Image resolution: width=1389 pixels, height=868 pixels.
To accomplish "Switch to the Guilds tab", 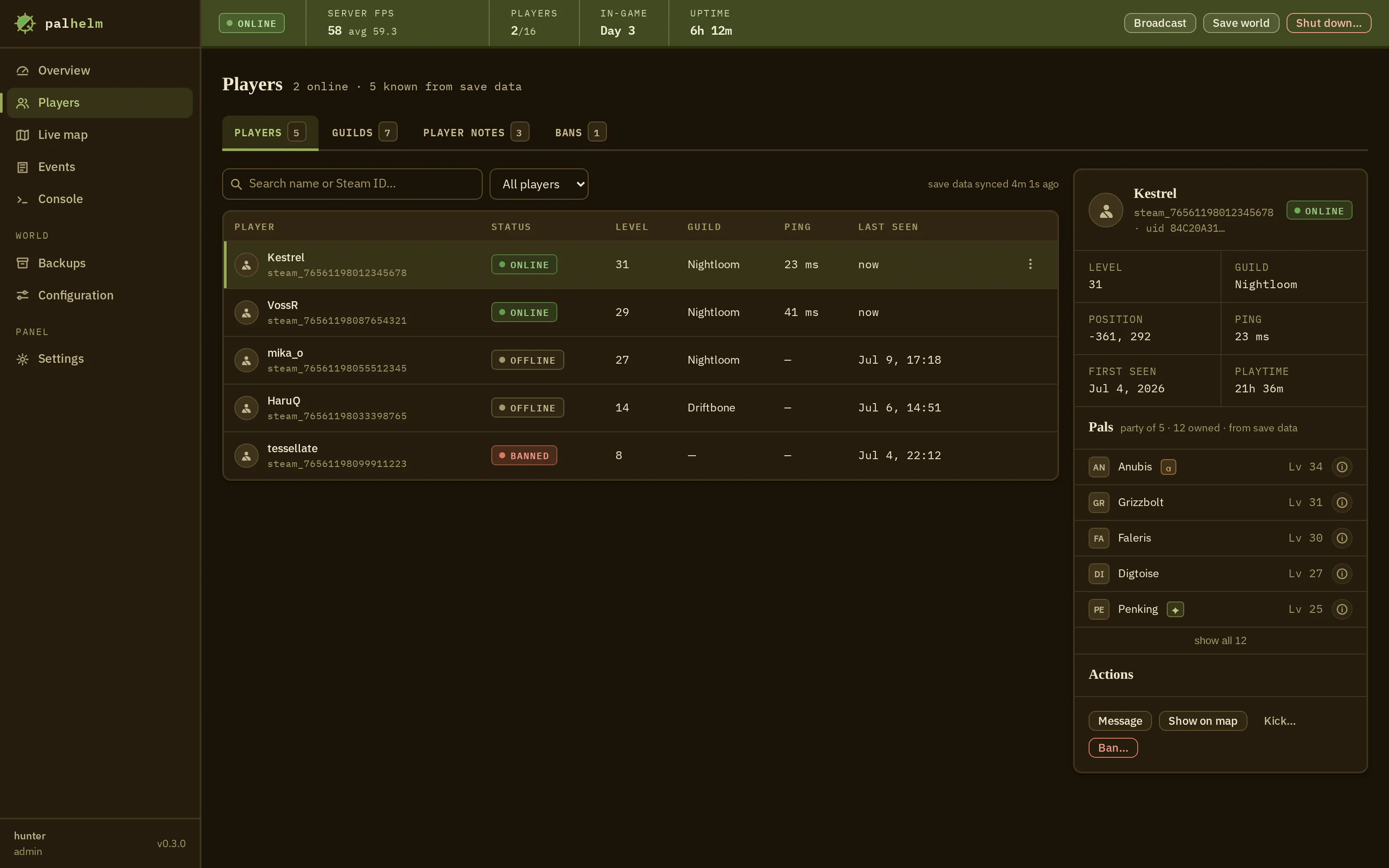I will point(364,133).
